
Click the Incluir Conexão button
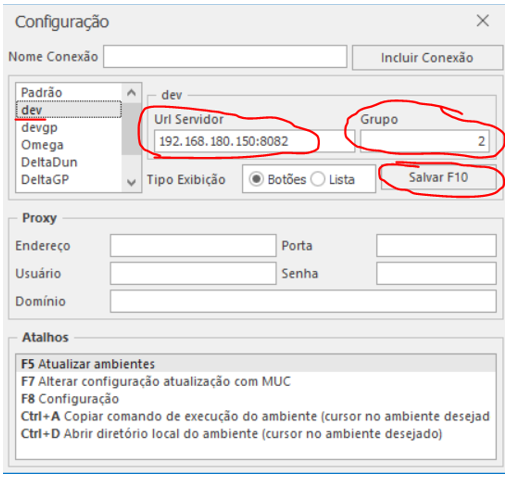427,58
